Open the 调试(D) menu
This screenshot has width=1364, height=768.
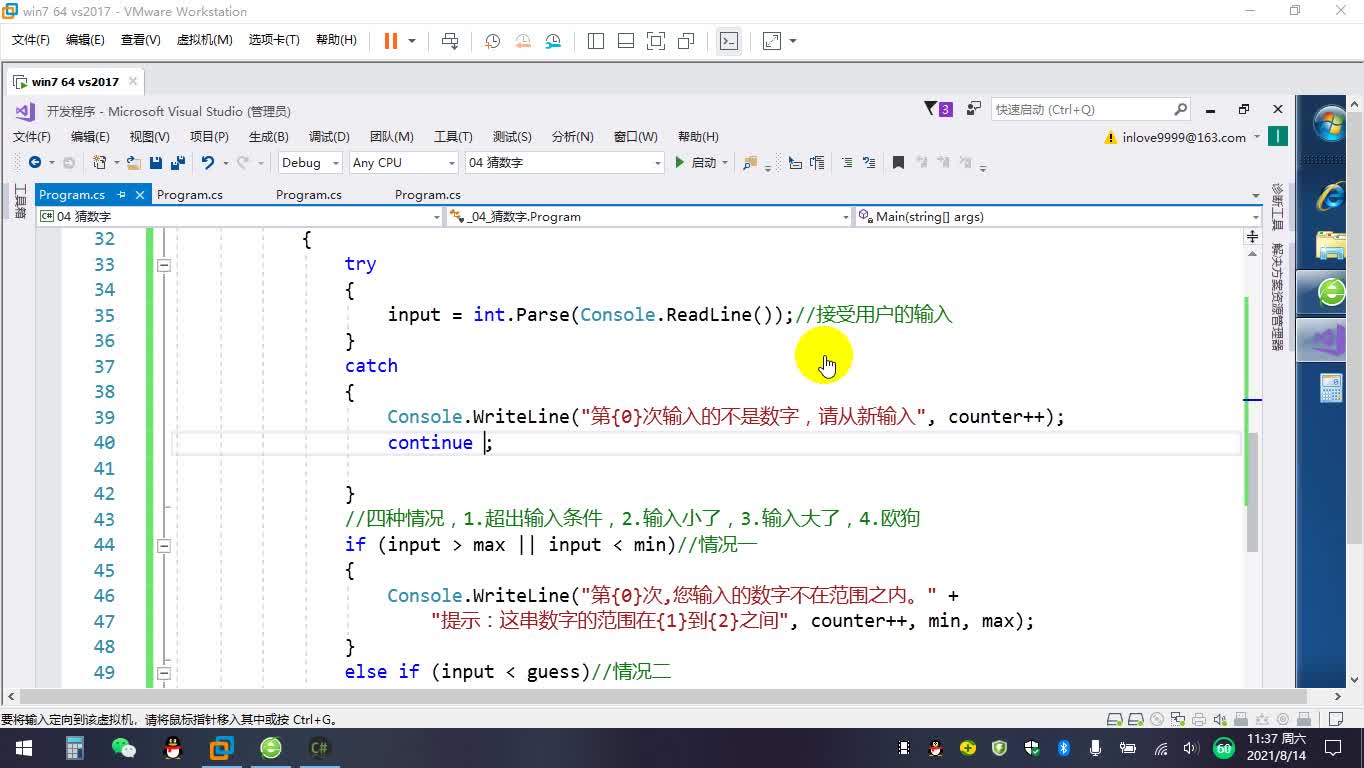pyautogui.click(x=331, y=137)
